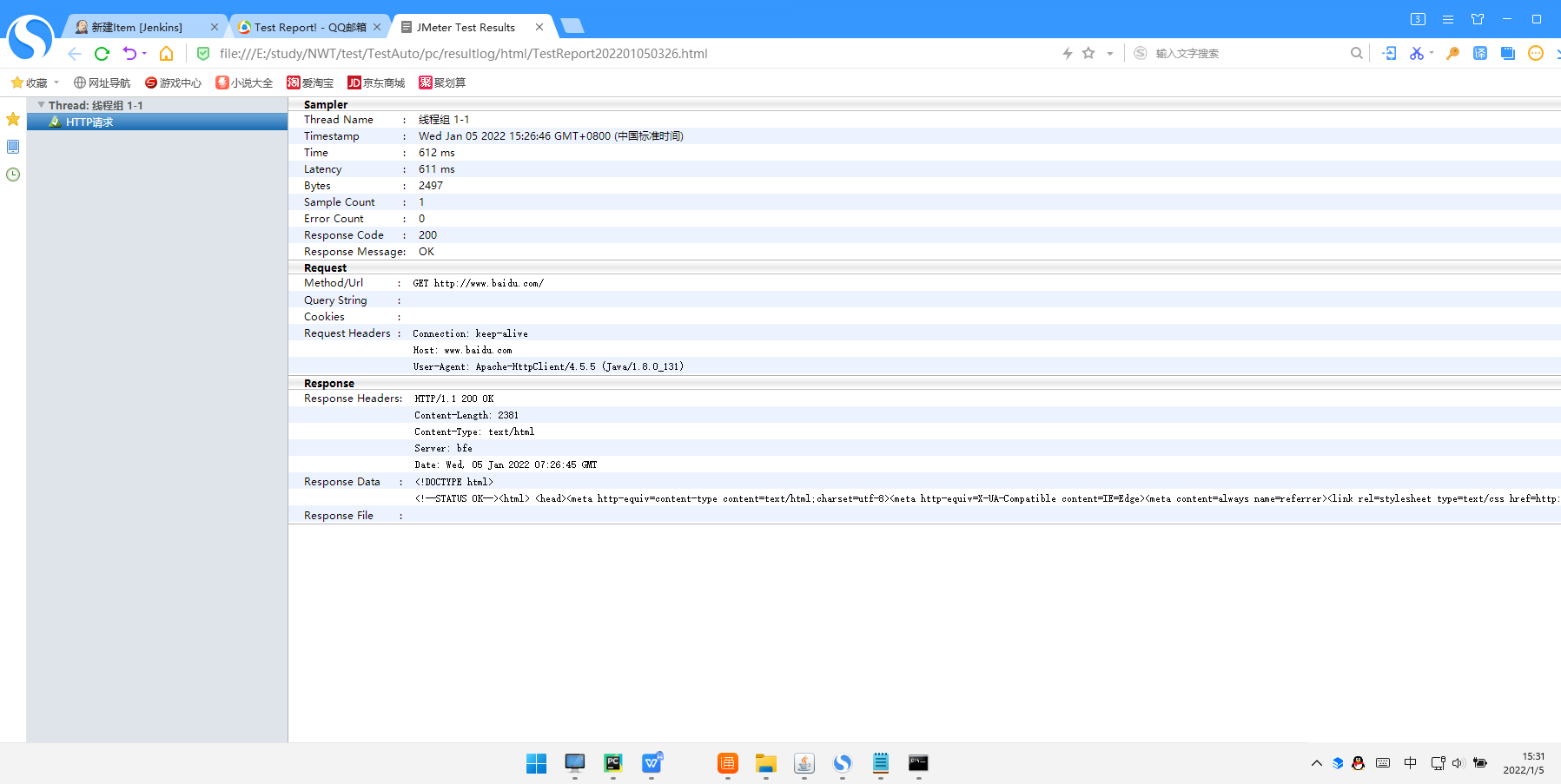The image size is (1561, 784).
Task: Open the speaker volume tray icon
Action: click(1458, 763)
